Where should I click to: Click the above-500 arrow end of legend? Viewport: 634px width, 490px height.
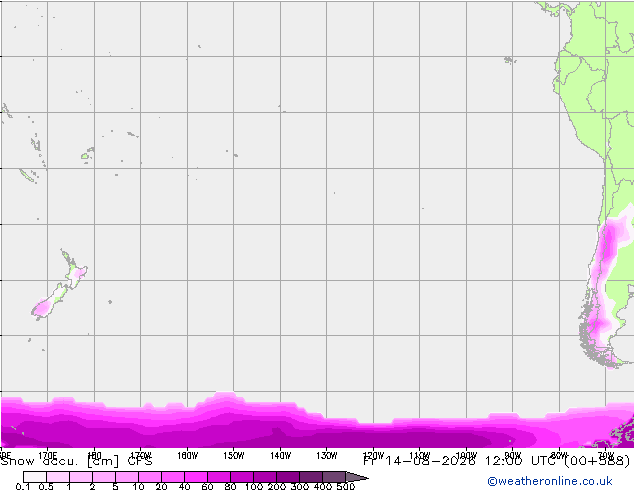click(x=357, y=477)
